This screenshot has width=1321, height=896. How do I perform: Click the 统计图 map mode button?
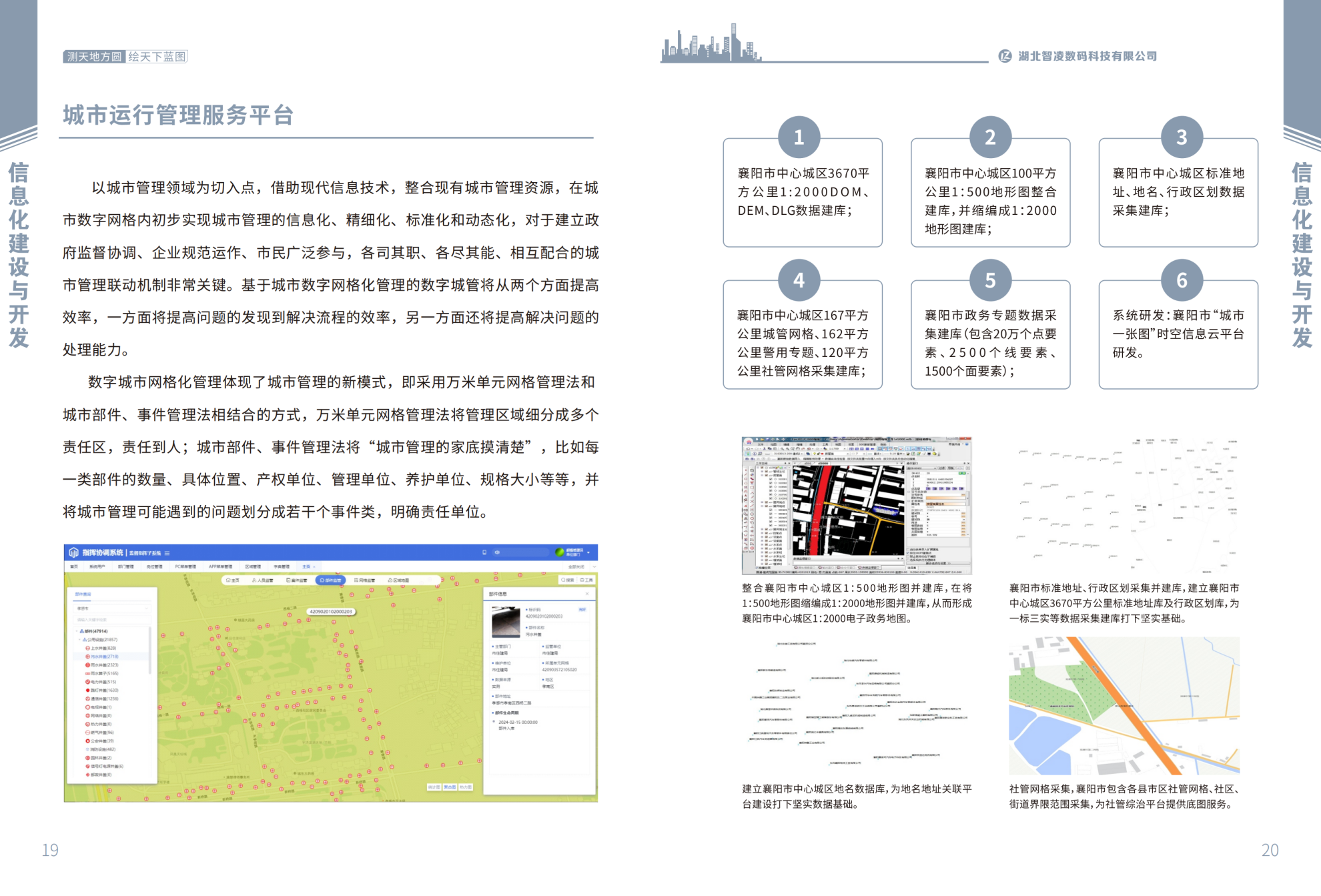pyautogui.click(x=434, y=787)
